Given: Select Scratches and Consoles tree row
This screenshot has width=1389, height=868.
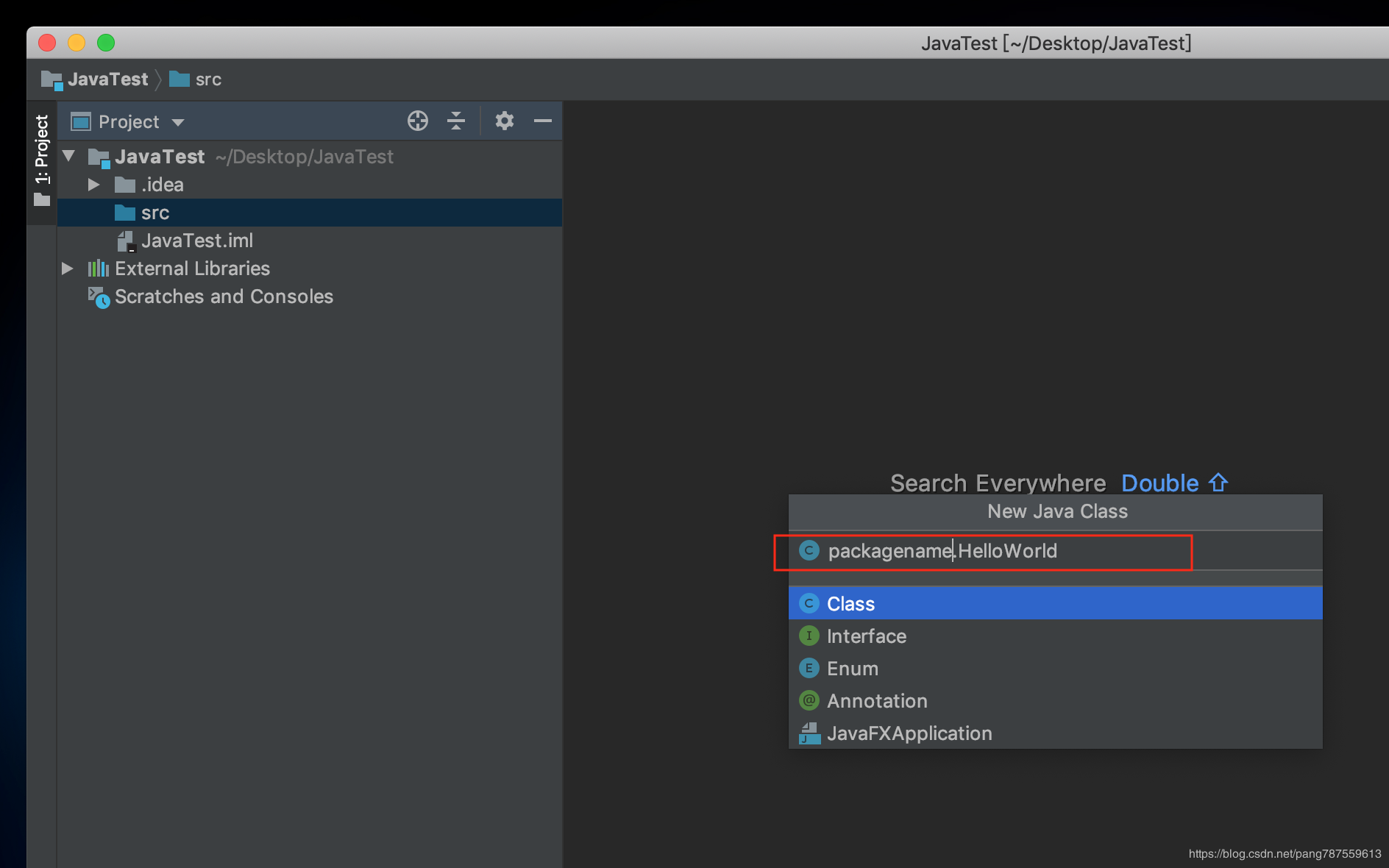Looking at the screenshot, I should pyautogui.click(x=310, y=296).
